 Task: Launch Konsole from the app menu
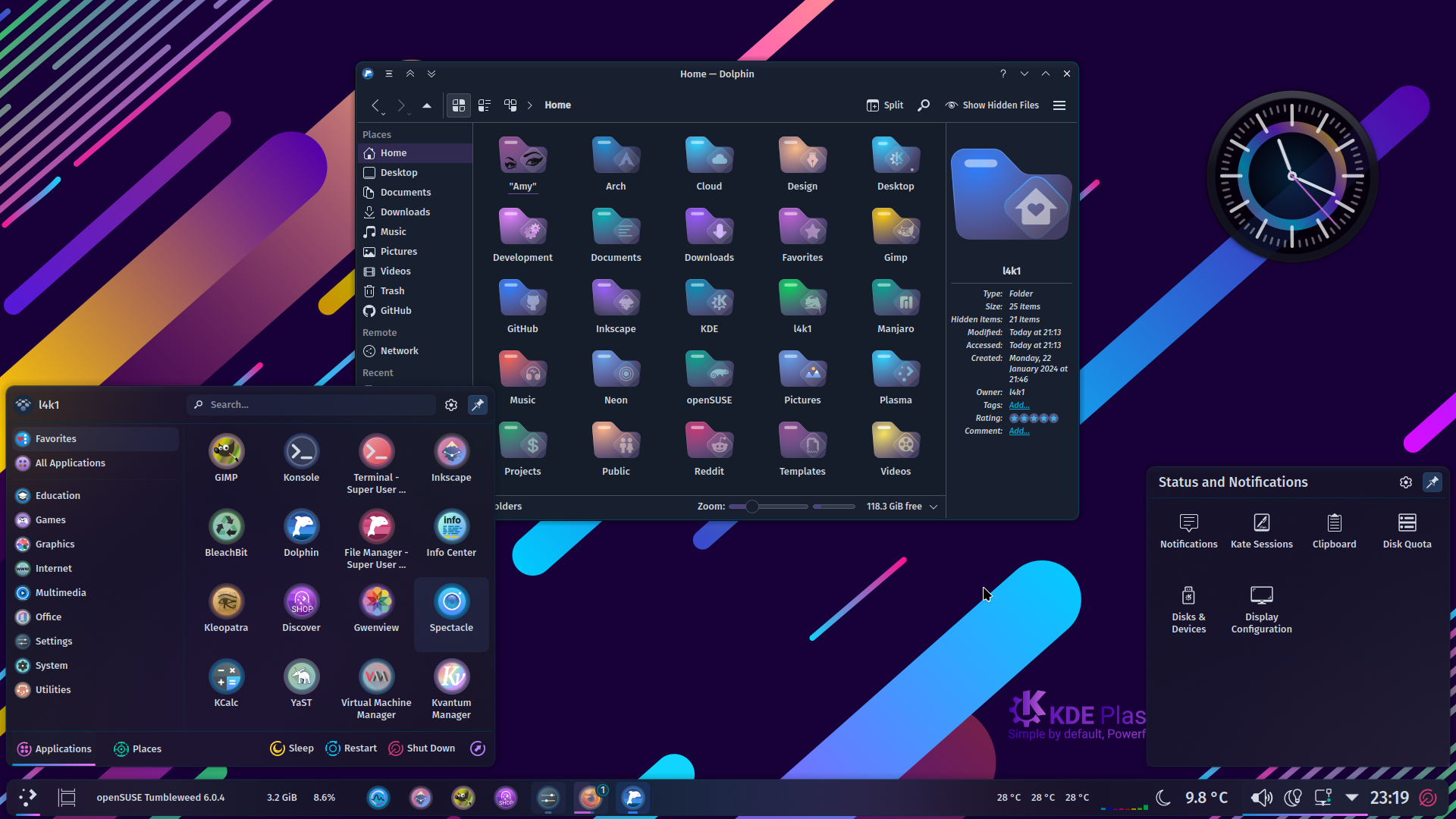coord(301,458)
